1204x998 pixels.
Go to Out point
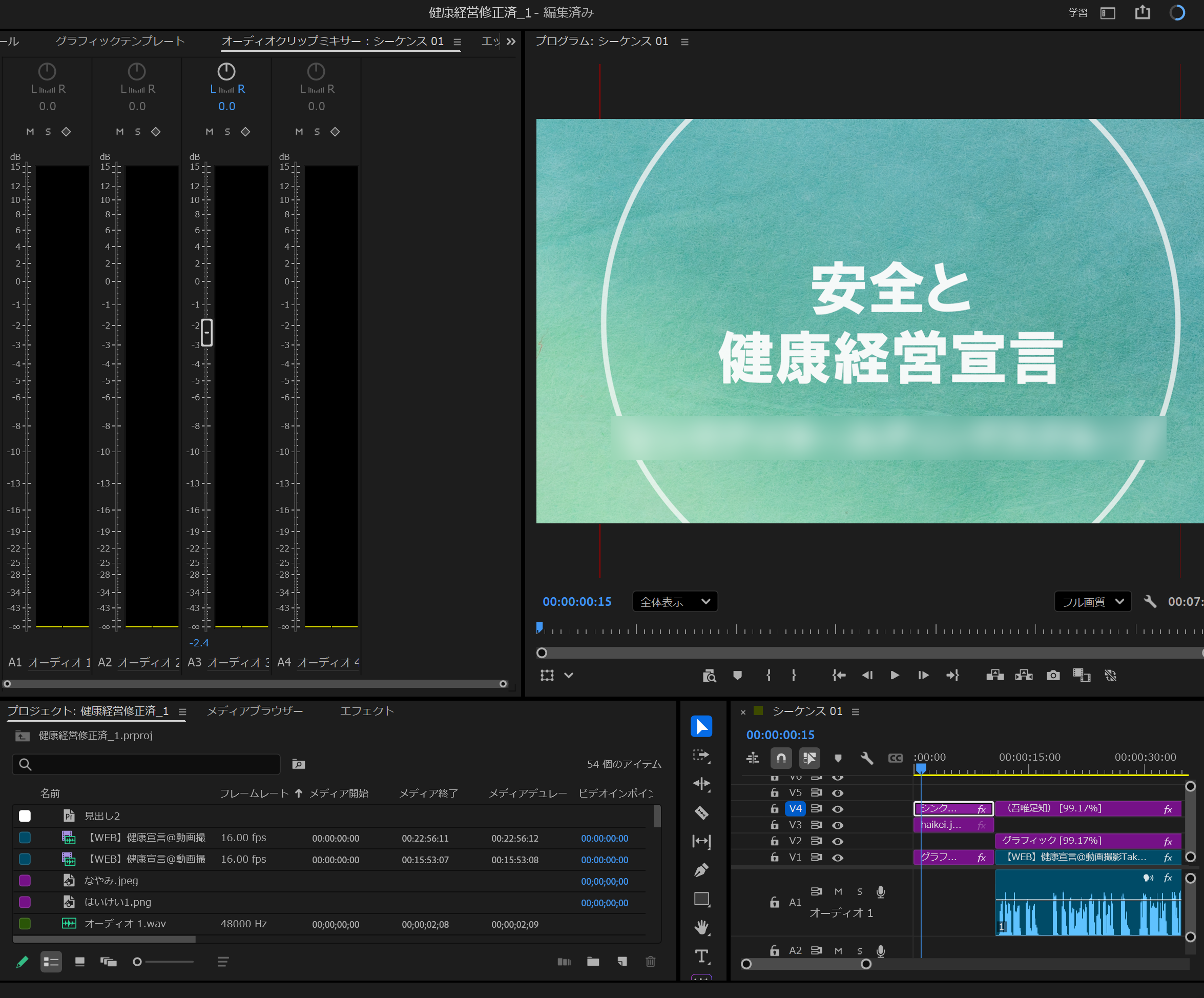tap(952, 675)
